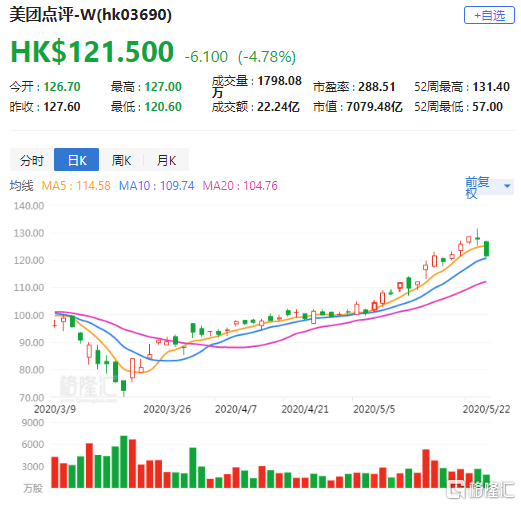Image resolution: width=521 pixels, height=506 pixels.
Task: Select the 日K daily chart tab
Action: point(77,160)
